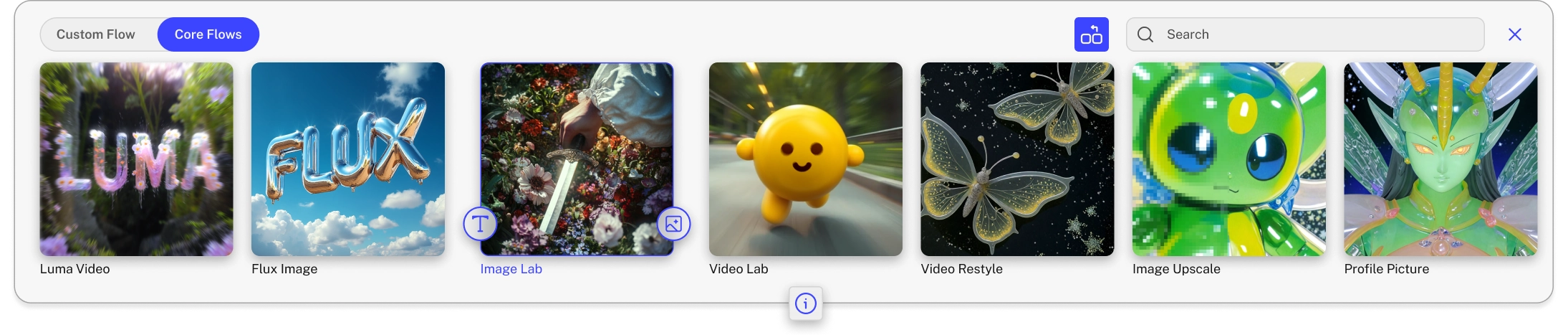Close the flows panel with X
1568x335 pixels.
[x=1514, y=34]
